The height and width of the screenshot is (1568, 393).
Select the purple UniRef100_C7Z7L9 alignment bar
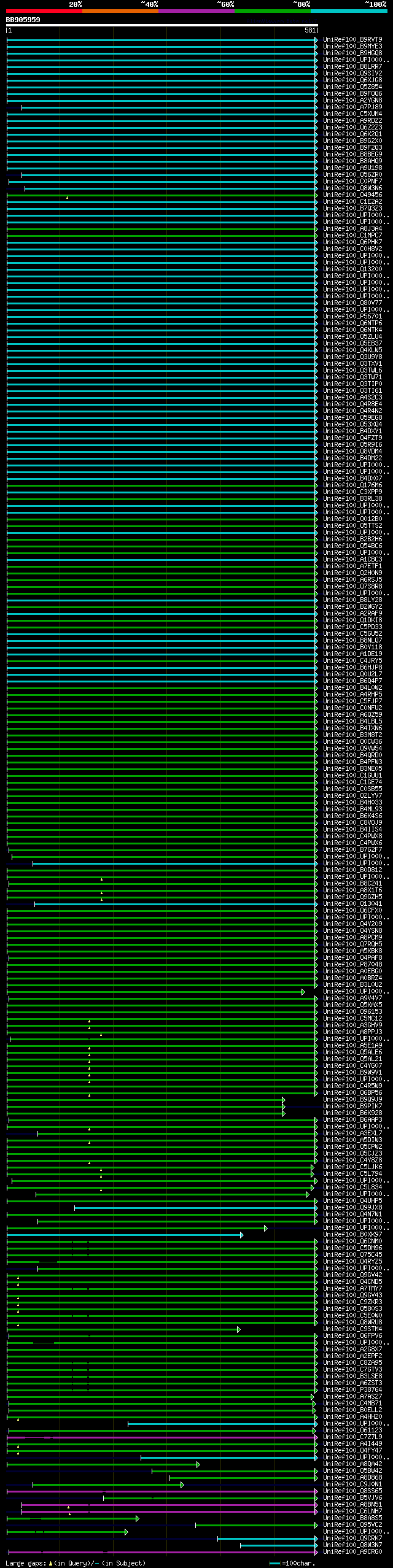tap(161, 1437)
